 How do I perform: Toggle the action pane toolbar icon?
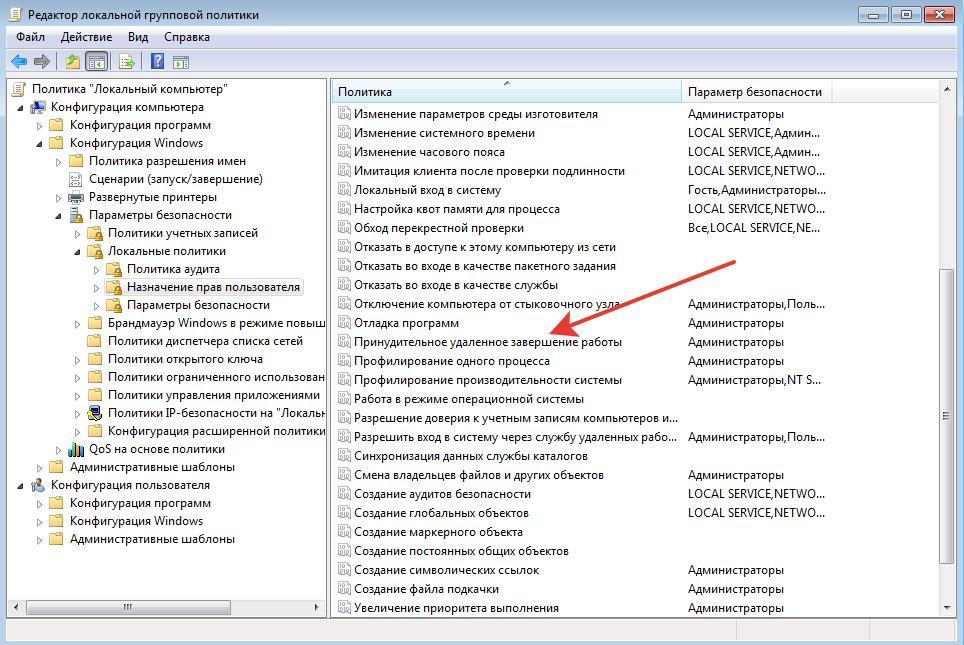(181, 62)
